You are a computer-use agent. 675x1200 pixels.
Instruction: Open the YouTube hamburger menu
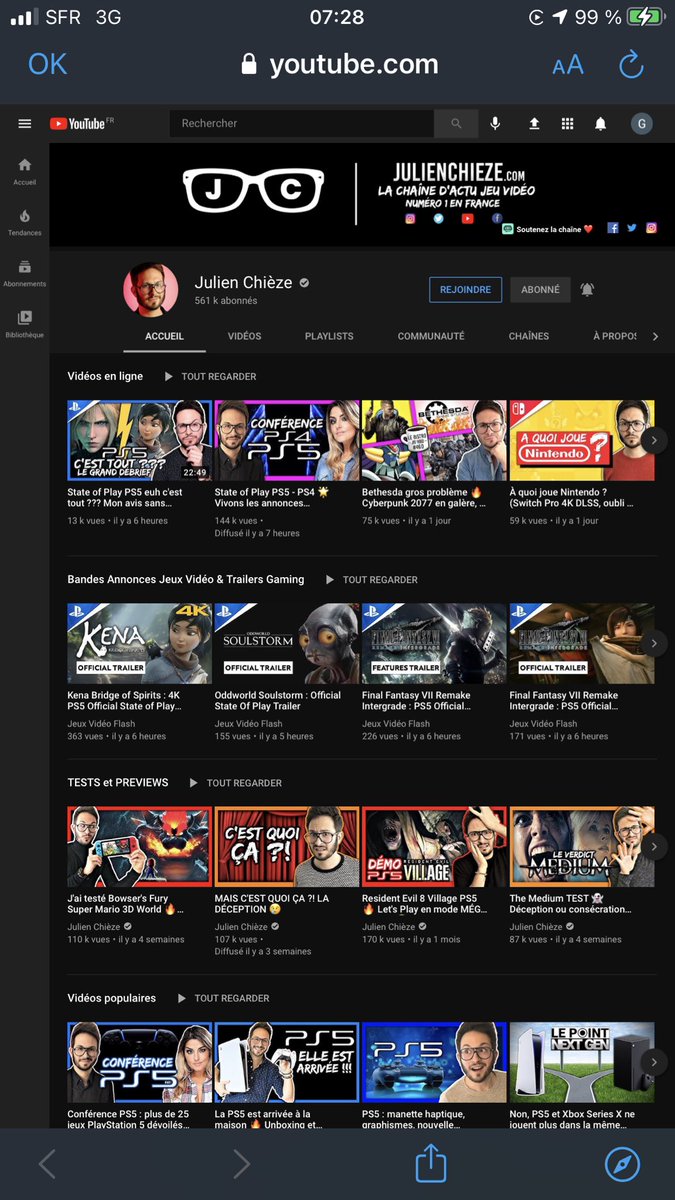point(25,123)
